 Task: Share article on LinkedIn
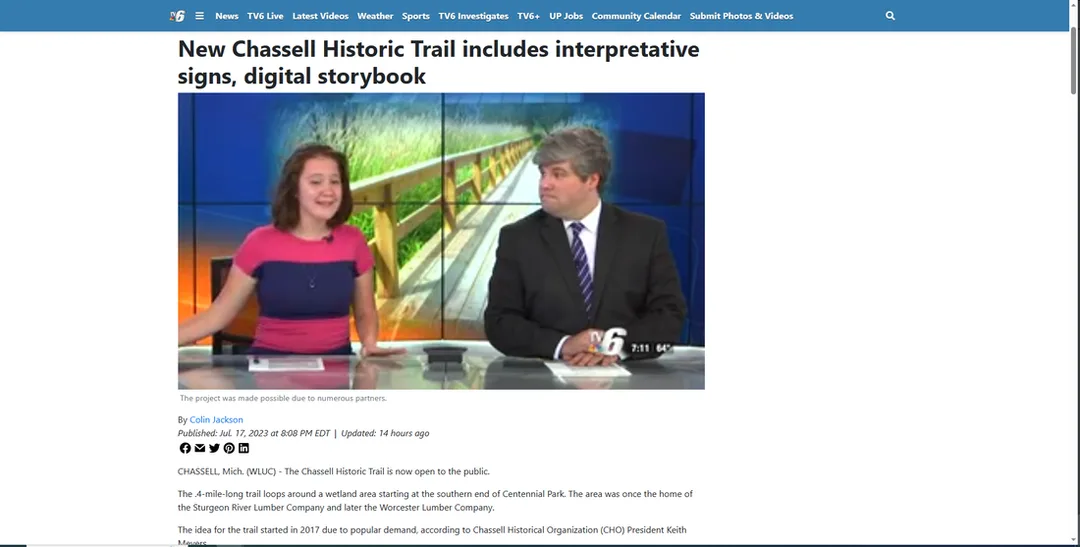pos(244,448)
